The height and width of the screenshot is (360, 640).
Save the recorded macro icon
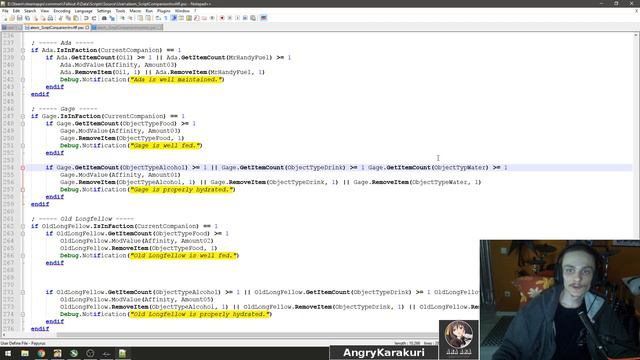pos(253,18)
